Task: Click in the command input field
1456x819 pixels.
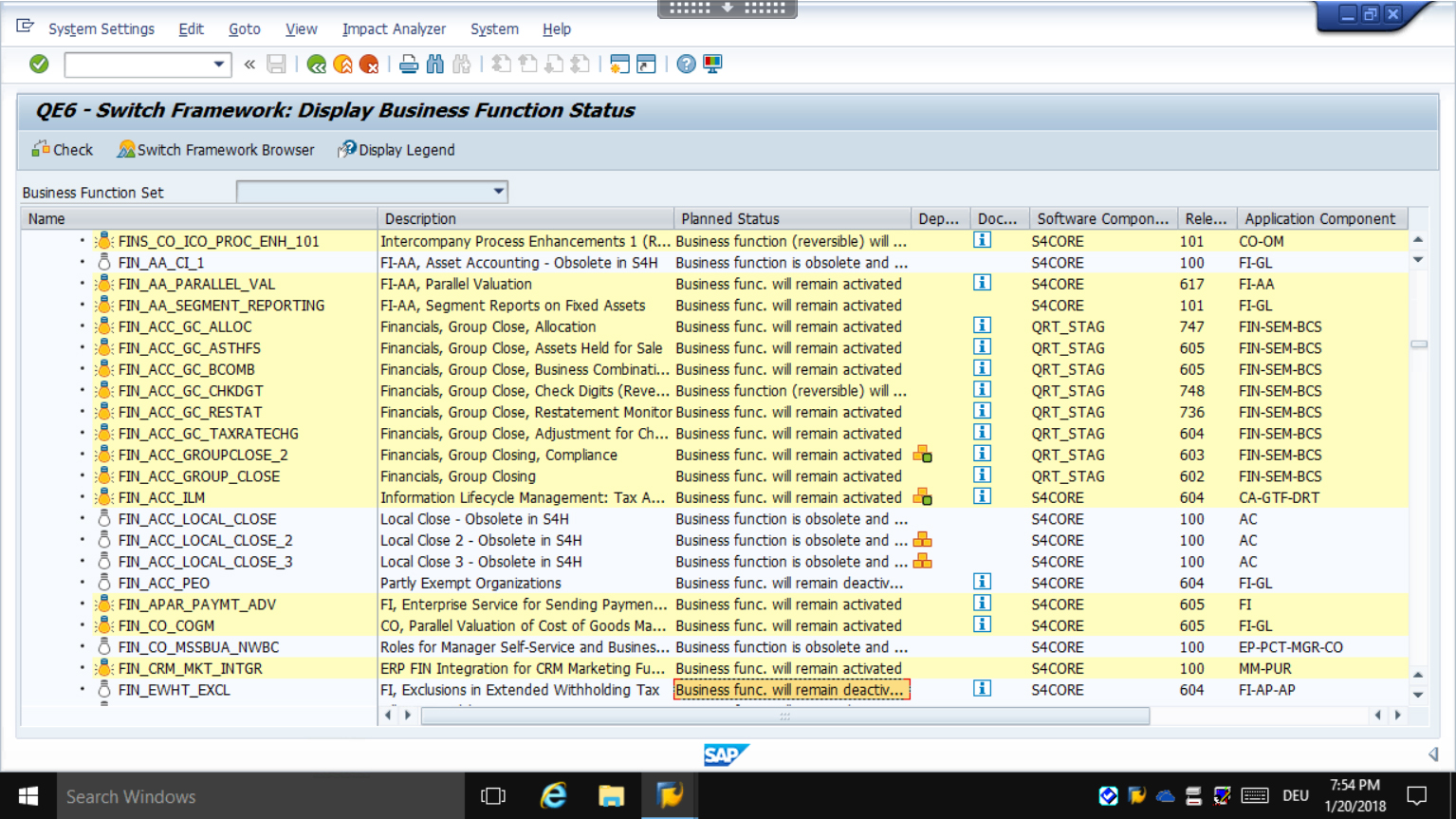Action: [x=138, y=65]
